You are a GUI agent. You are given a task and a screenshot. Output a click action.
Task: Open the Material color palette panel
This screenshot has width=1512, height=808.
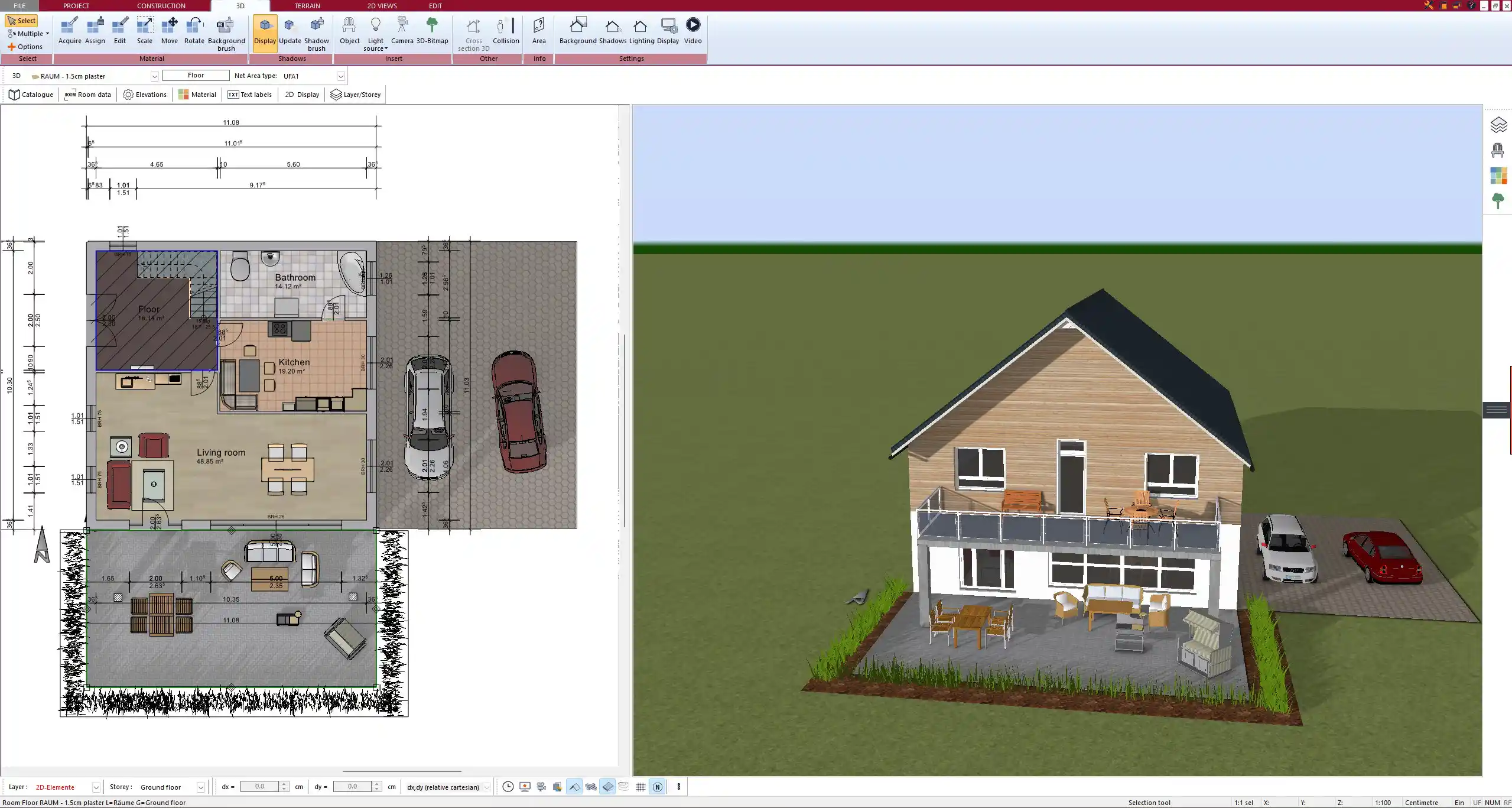(x=1499, y=176)
